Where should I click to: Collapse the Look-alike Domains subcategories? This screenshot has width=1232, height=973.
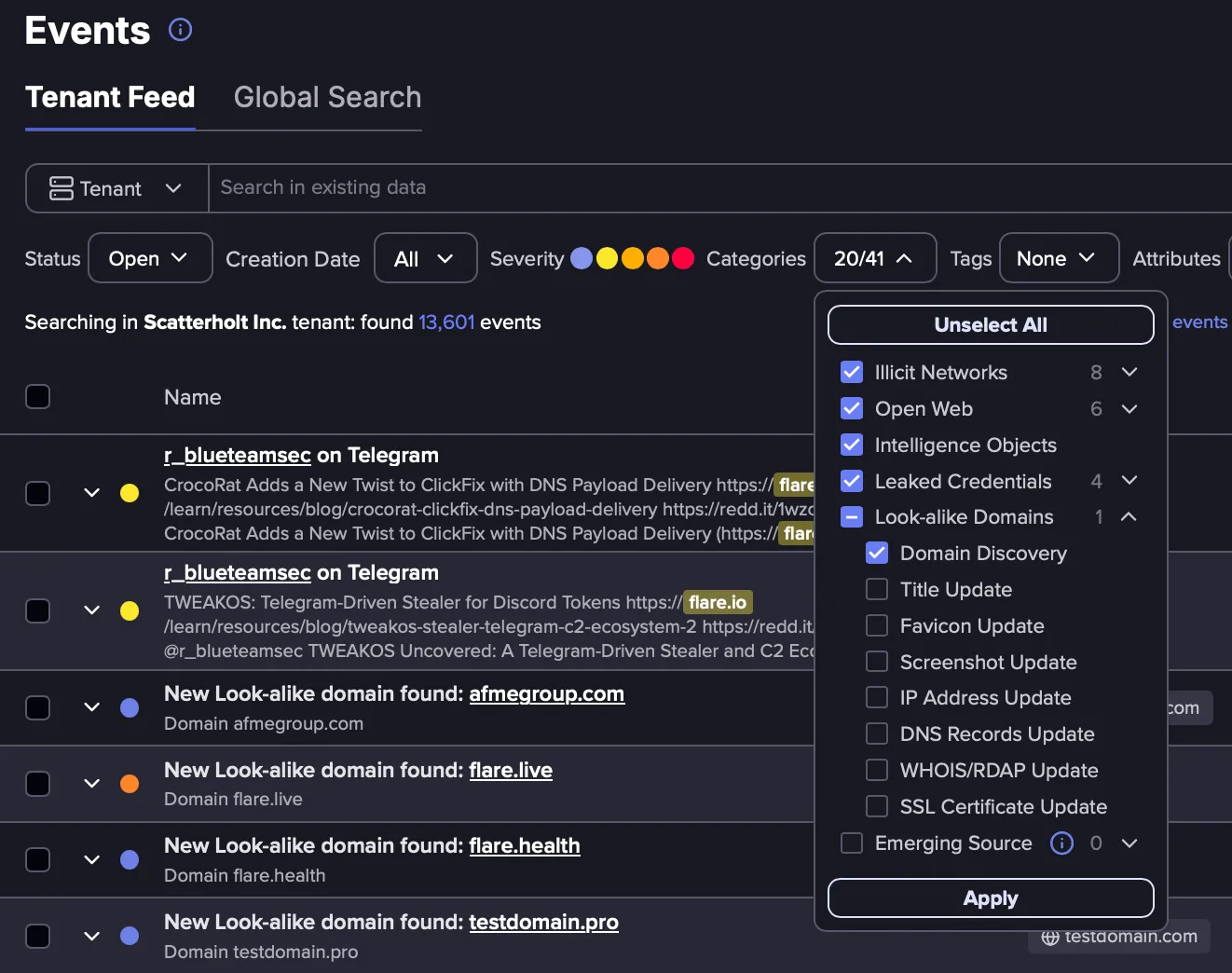coord(1129,517)
